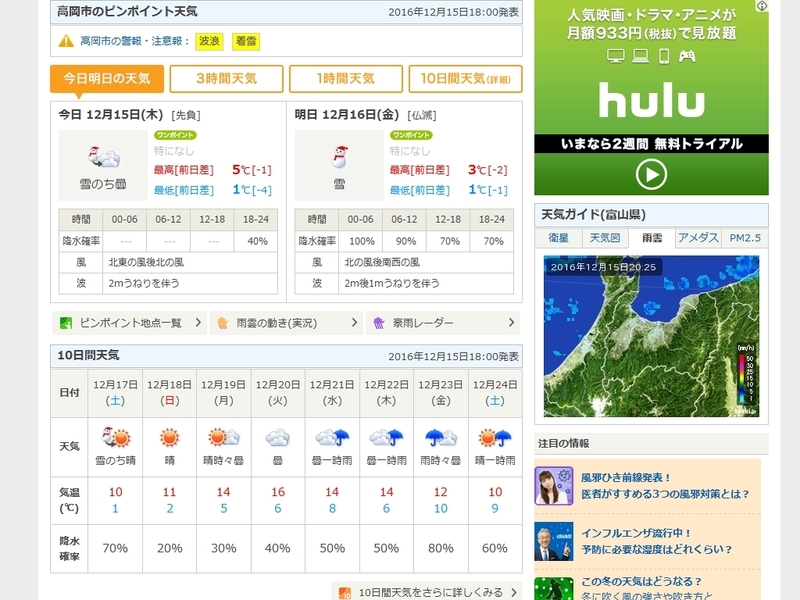Click the 12月17日(土) date header

[x=115, y=392]
